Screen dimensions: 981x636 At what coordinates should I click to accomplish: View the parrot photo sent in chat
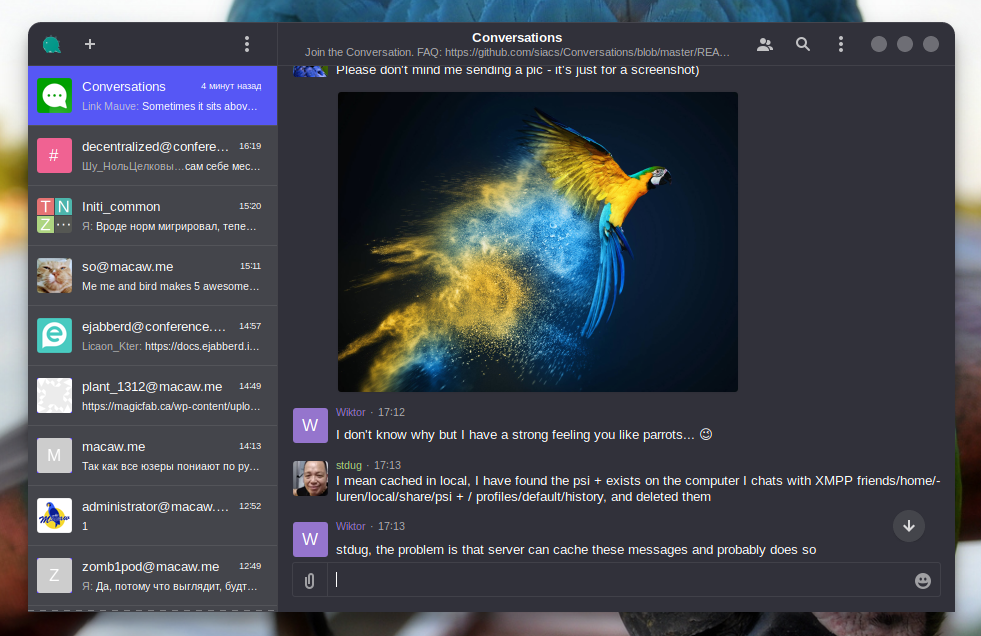538,241
